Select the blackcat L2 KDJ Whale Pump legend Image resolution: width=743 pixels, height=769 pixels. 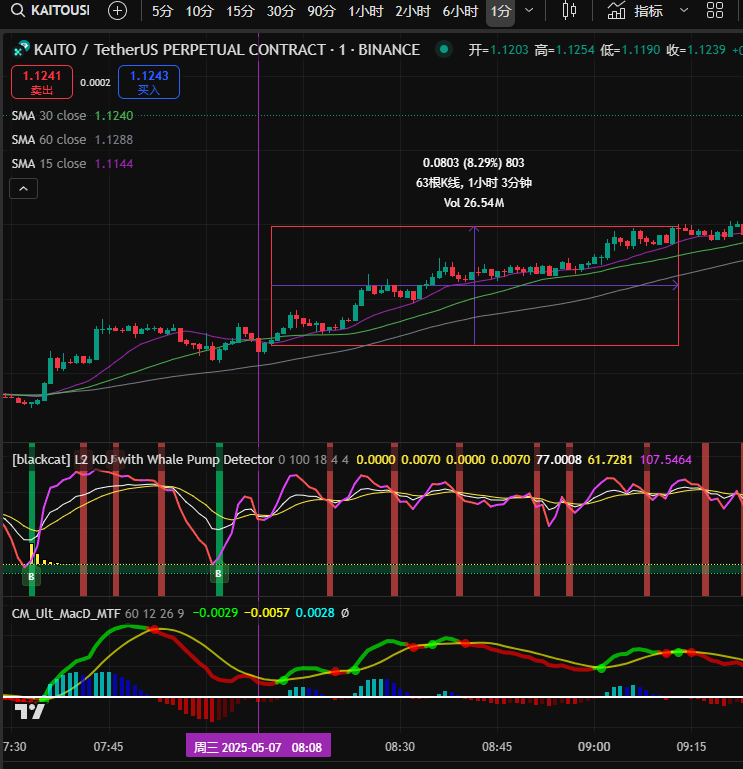point(143,460)
